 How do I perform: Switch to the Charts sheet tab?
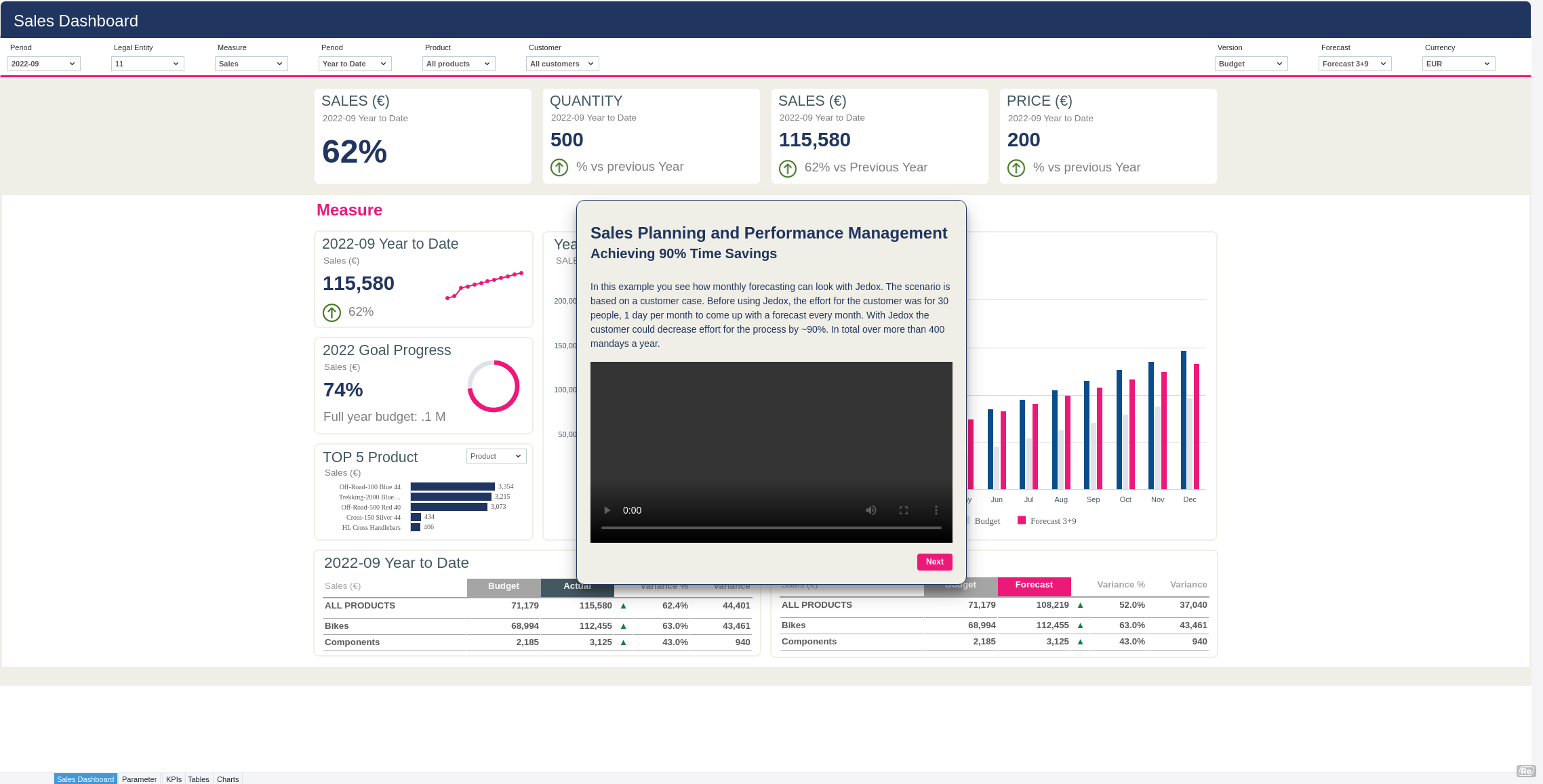tap(228, 779)
